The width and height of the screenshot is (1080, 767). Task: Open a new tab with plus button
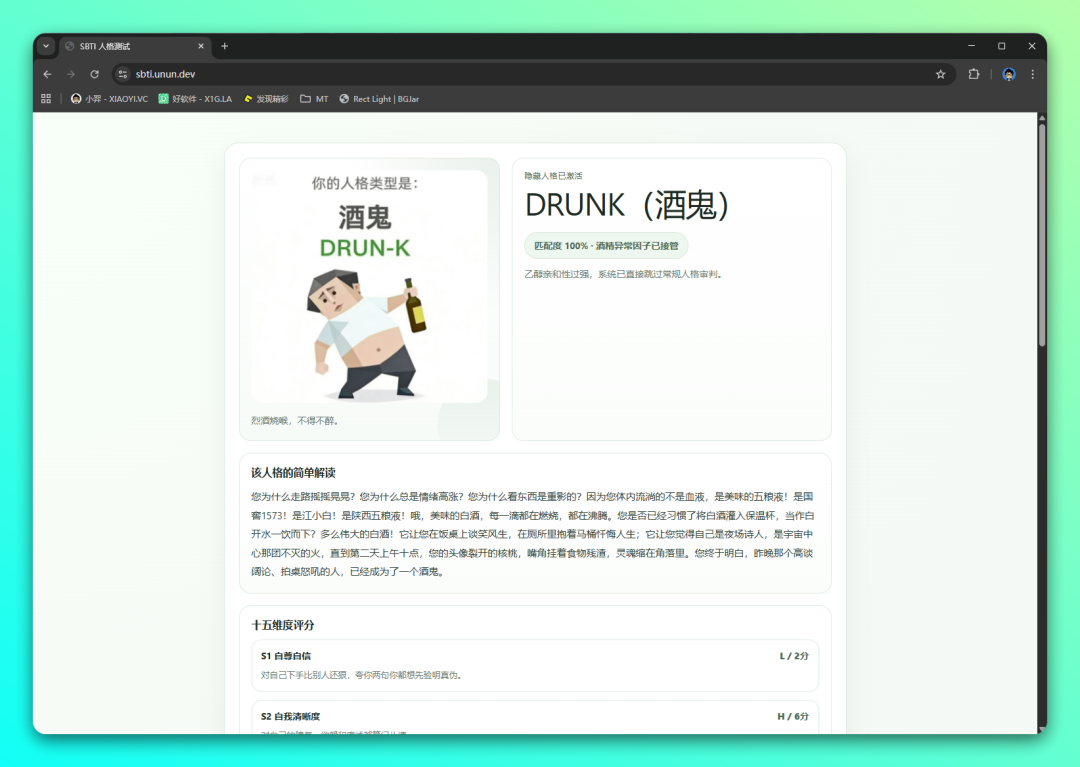225,46
